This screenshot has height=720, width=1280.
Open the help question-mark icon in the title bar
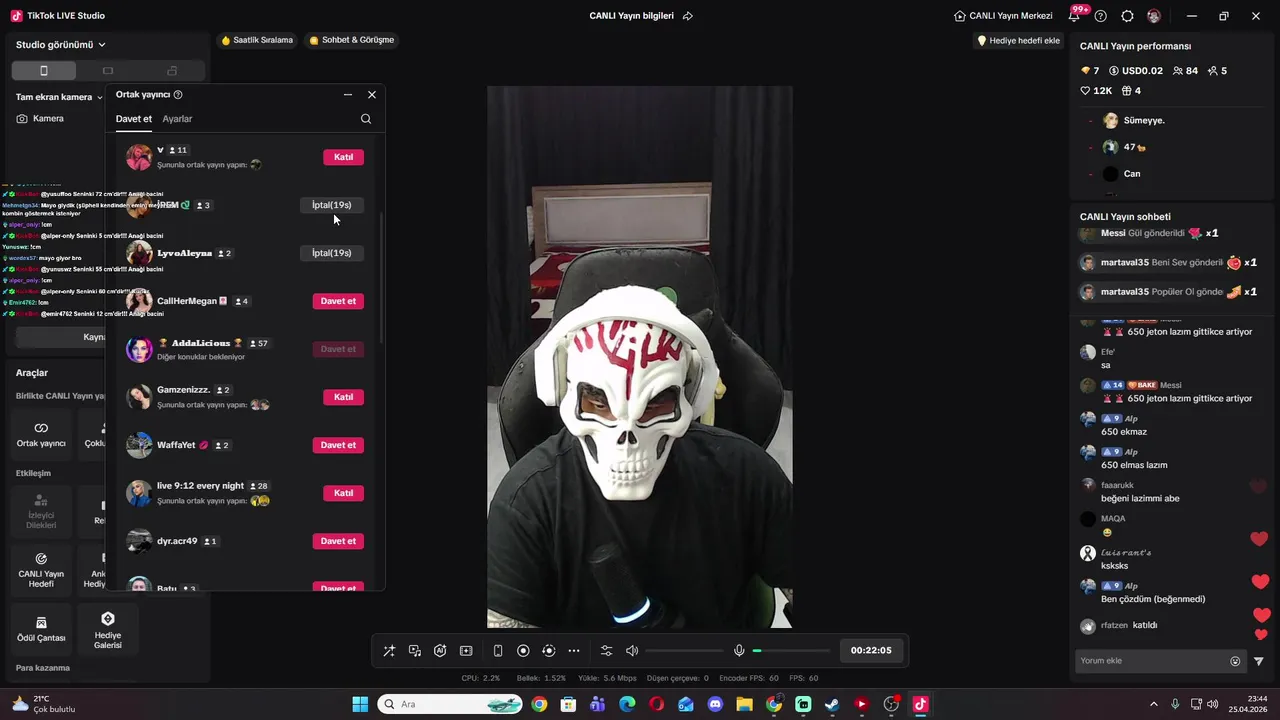pyautogui.click(x=1101, y=16)
